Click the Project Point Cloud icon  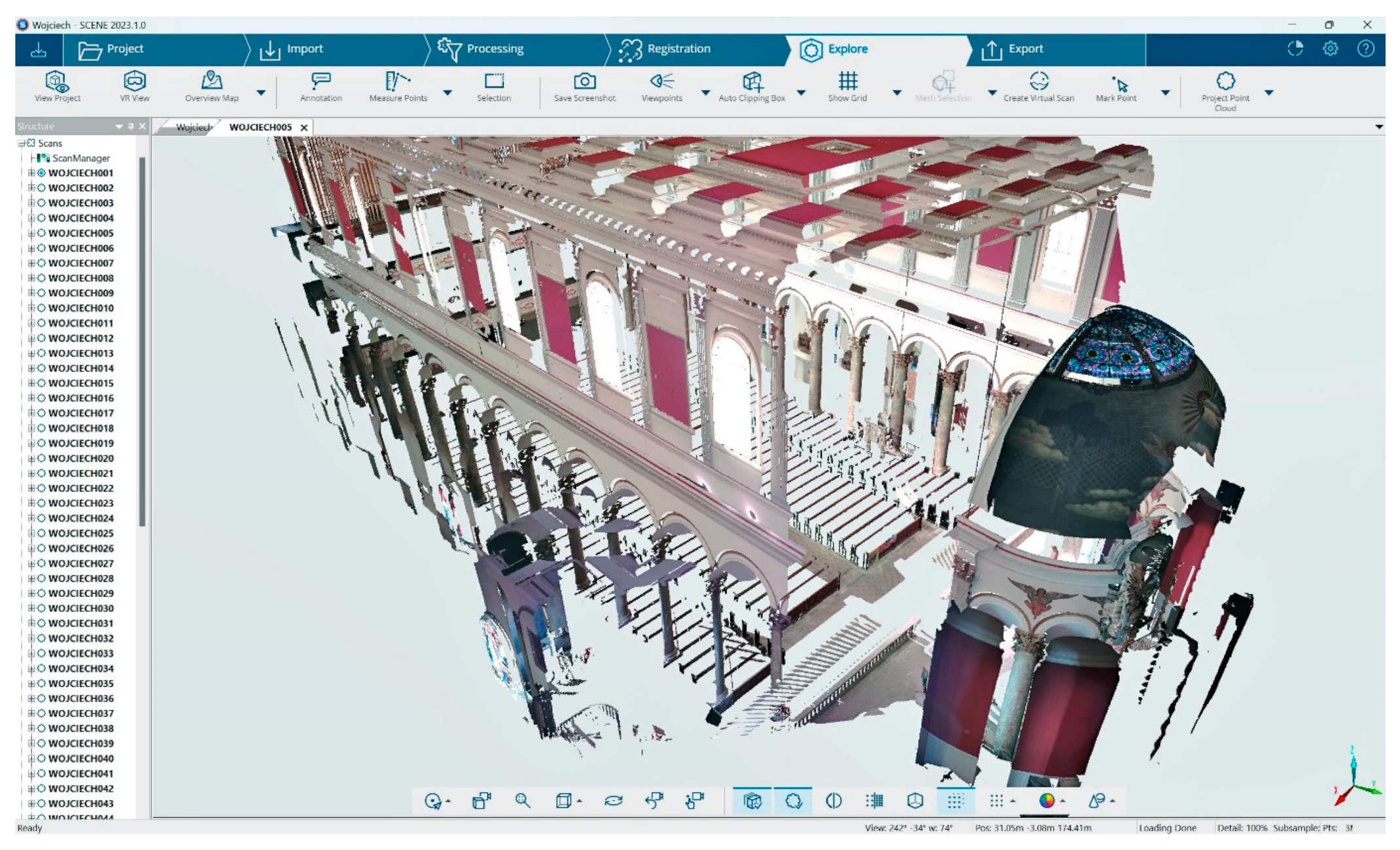(x=1225, y=82)
